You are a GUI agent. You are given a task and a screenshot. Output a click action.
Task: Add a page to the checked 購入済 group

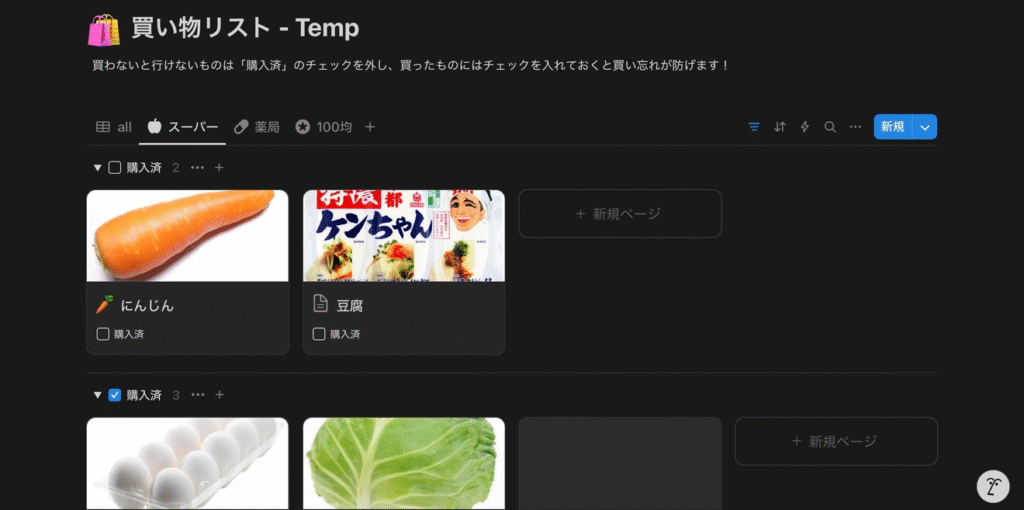point(219,395)
